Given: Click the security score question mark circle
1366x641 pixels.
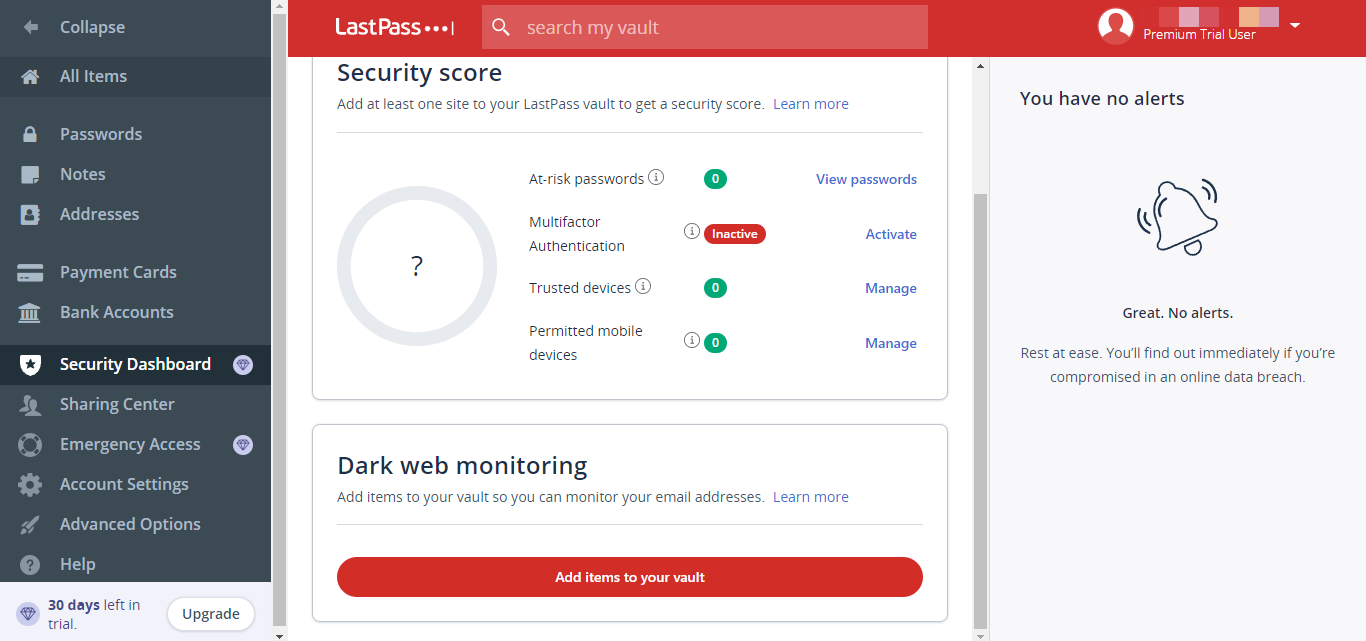Looking at the screenshot, I should tap(417, 266).
